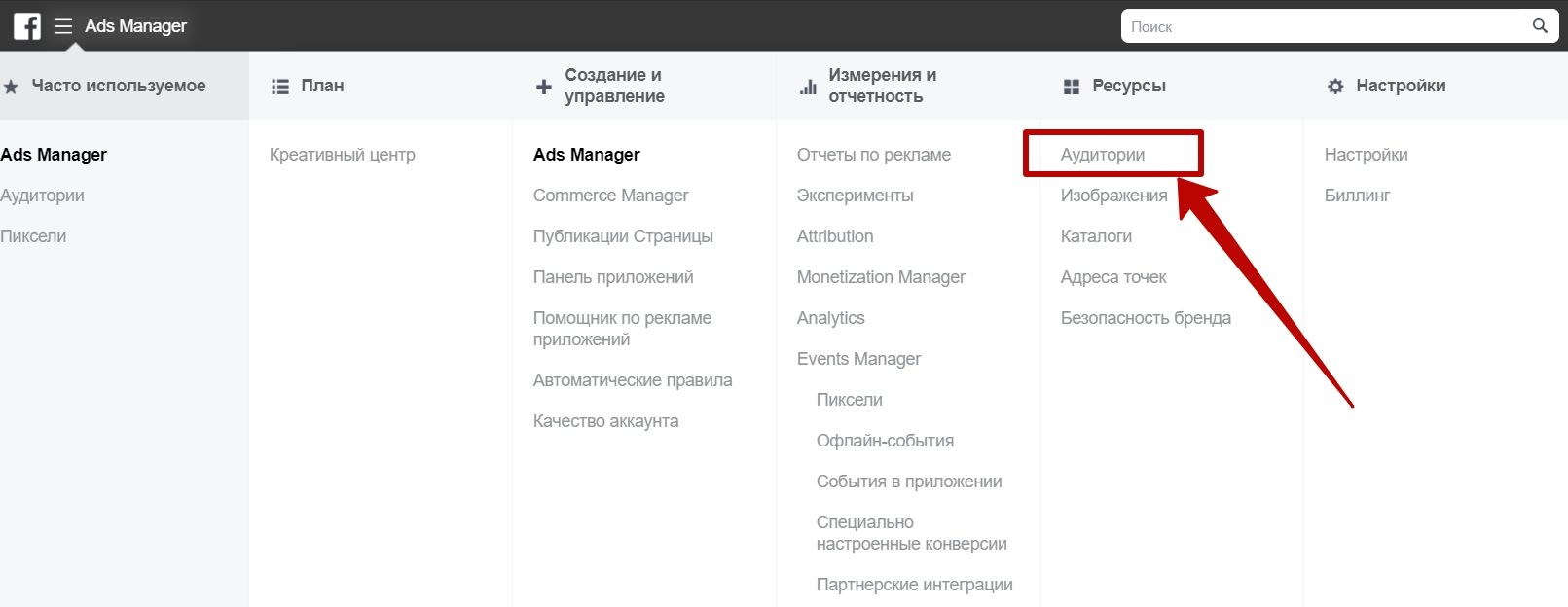Open Качество аккаунта
Viewport: 1568px width, 607px height.
(606, 421)
